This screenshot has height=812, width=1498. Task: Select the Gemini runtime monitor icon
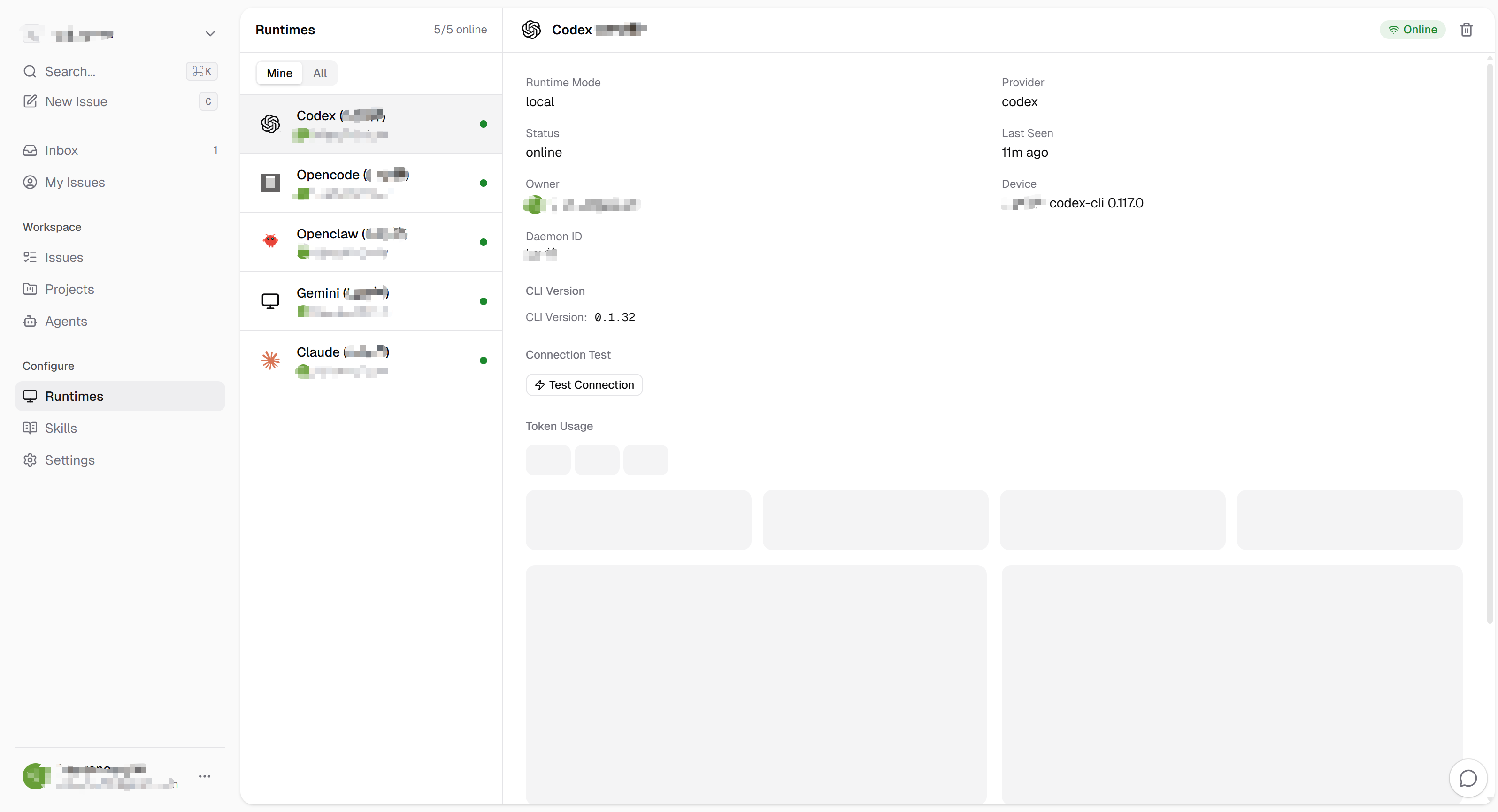pyautogui.click(x=270, y=301)
